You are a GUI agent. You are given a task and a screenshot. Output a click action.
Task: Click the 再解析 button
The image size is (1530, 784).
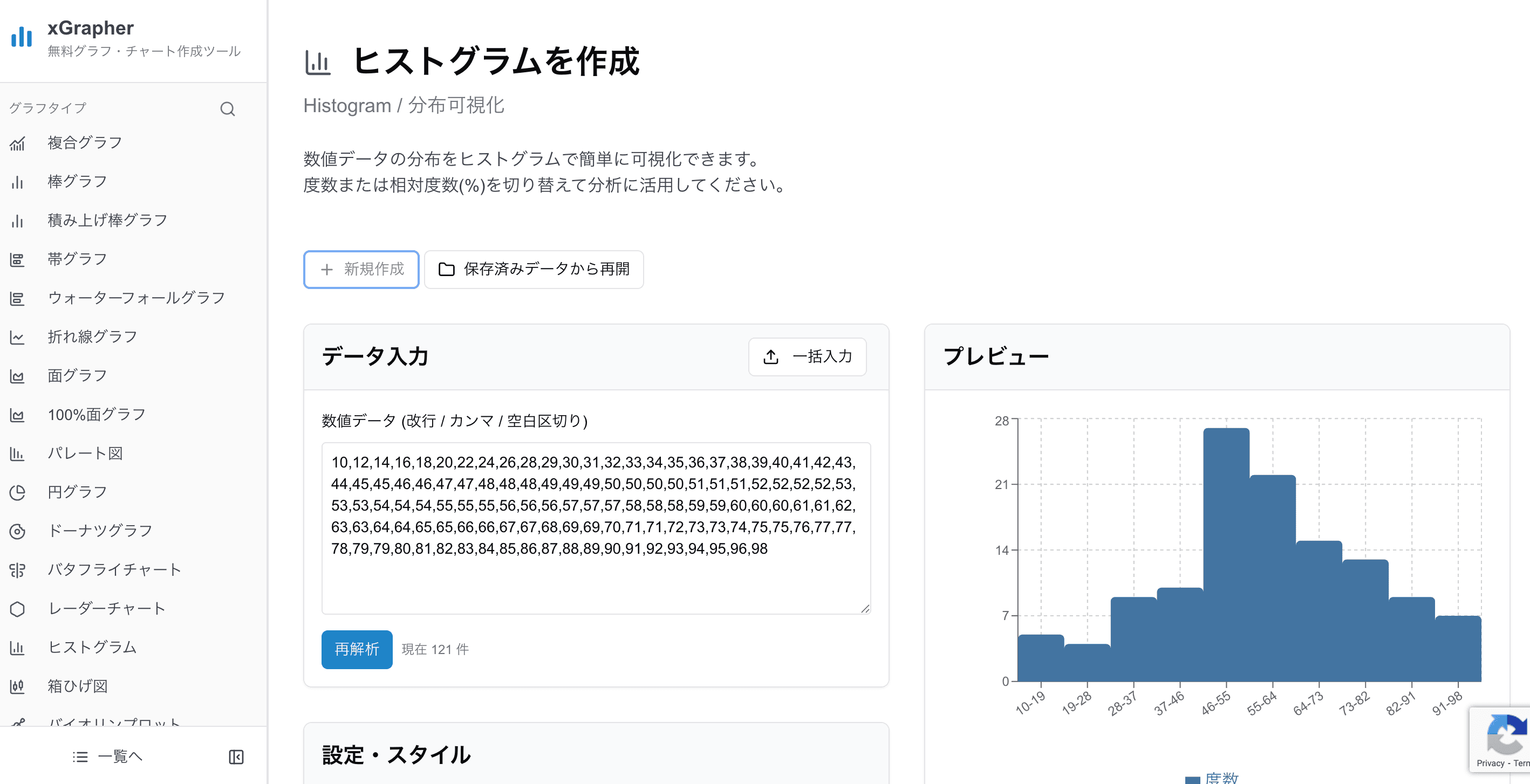(357, 649)
